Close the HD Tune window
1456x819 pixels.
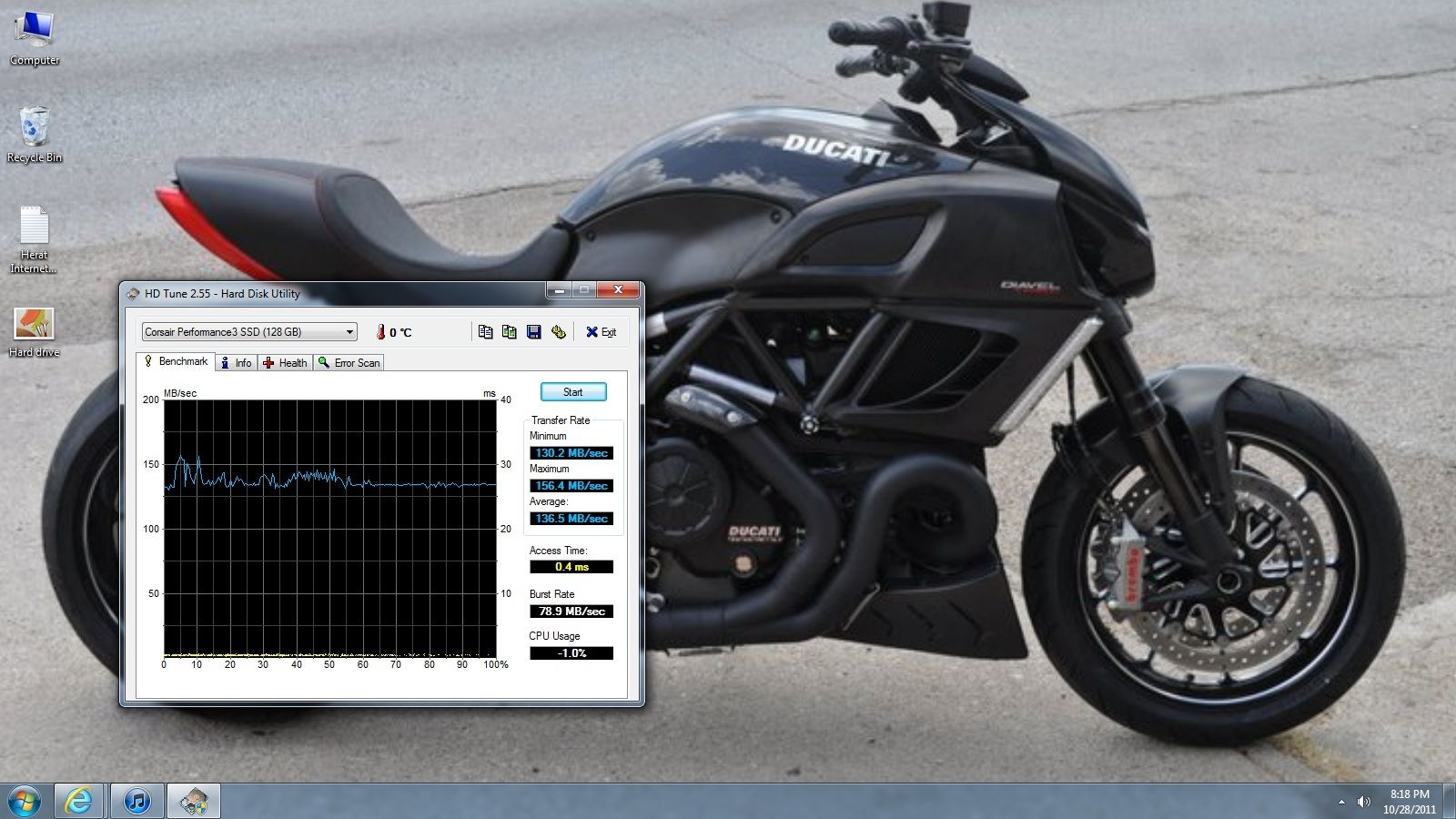point(618,290)
